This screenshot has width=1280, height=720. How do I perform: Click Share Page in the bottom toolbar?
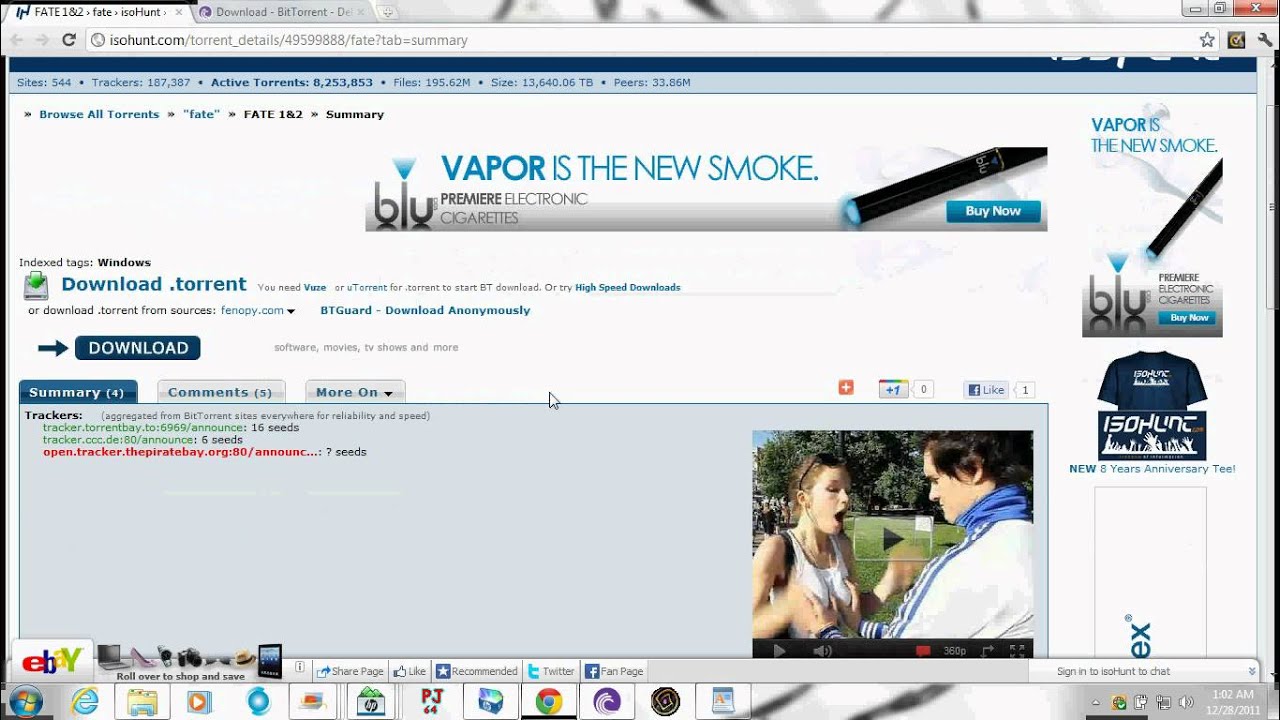350,671
